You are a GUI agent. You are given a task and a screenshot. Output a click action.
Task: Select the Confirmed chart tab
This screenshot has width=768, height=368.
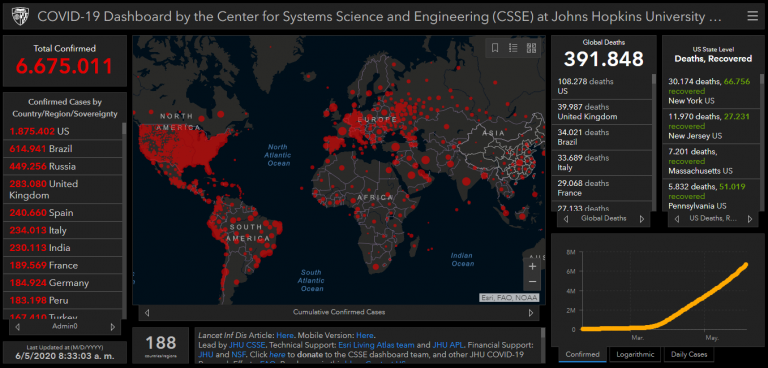tap(582, 354)
